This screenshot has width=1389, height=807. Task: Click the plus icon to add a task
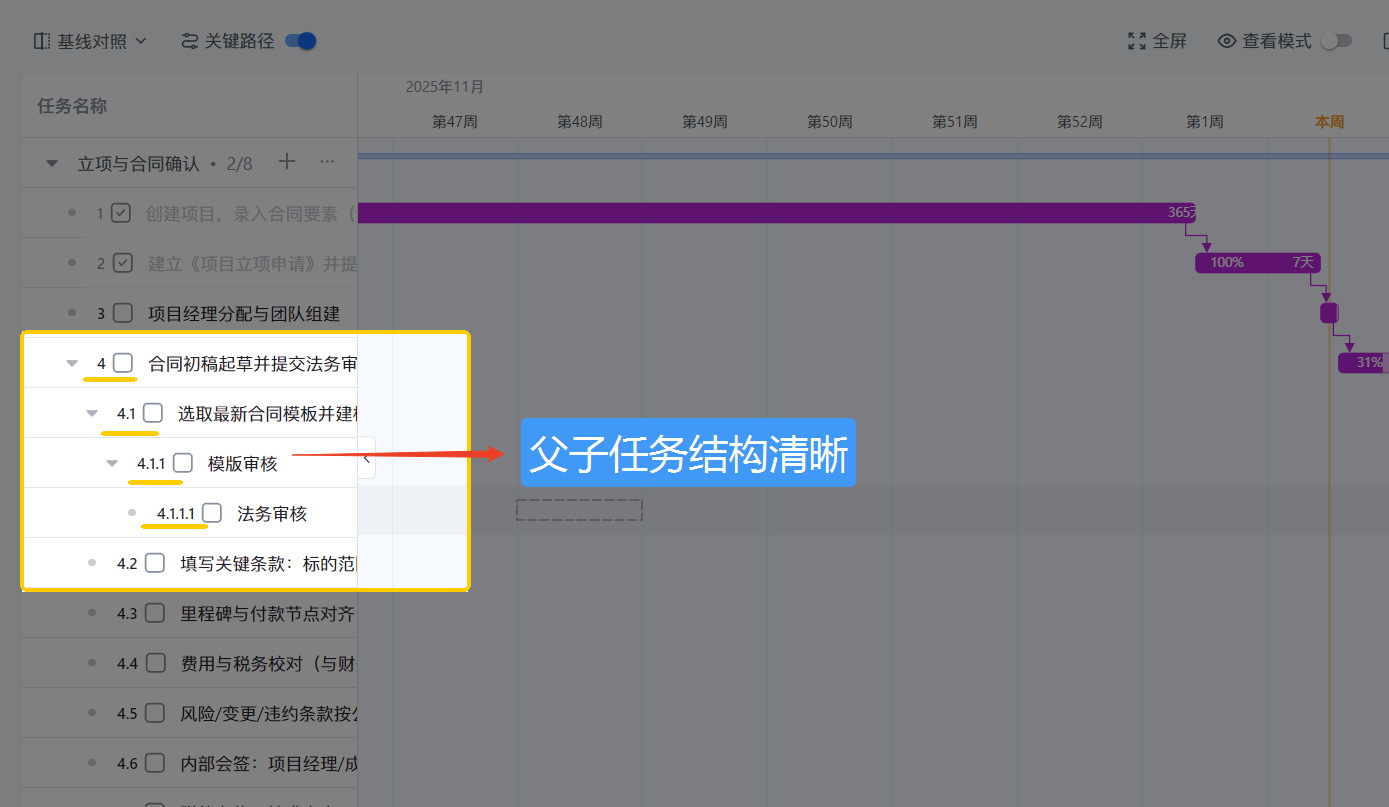(x=286, y=161)
